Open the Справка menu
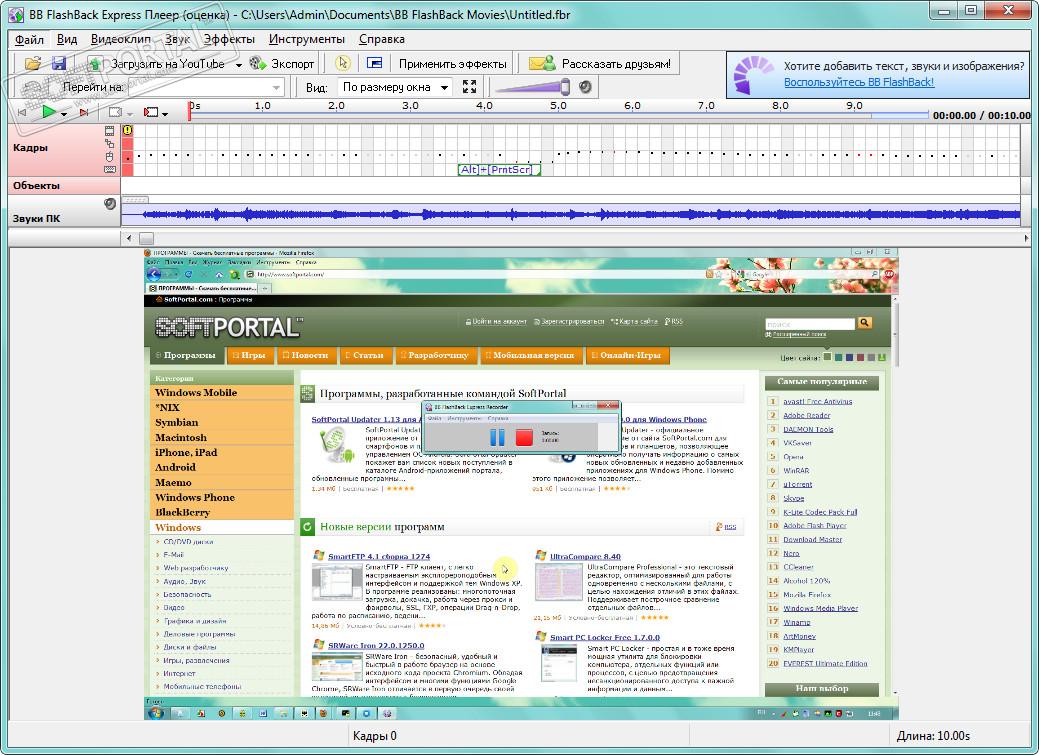 [x=382, y=39]
